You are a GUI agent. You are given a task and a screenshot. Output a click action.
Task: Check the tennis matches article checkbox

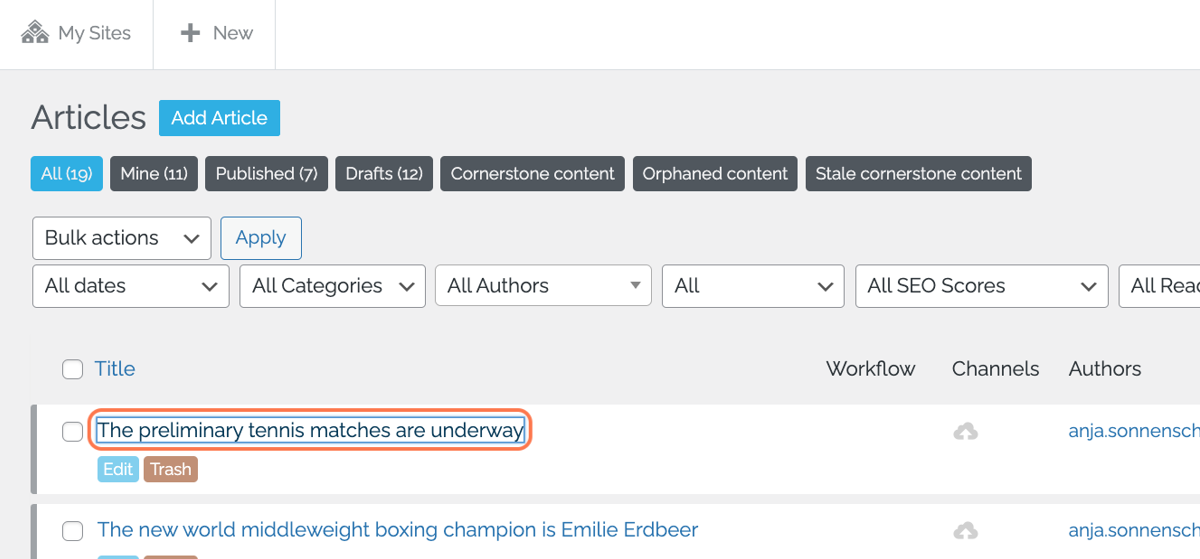[72, 431]
